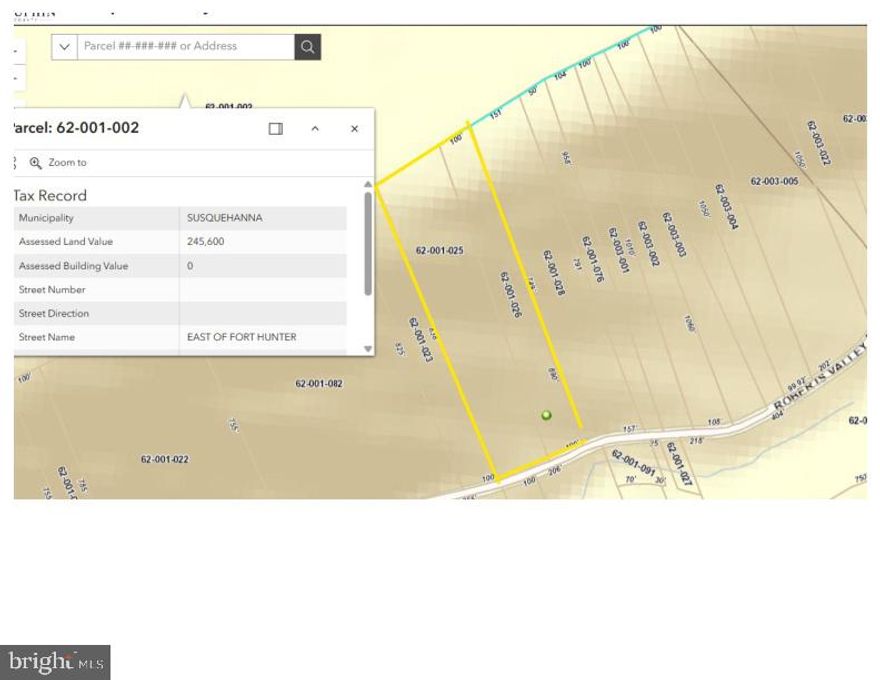Image resolution: width=880 pixels, height=680 pixels.
Task: Click the search magnifying glass button
Action: (x=307, y=46)
